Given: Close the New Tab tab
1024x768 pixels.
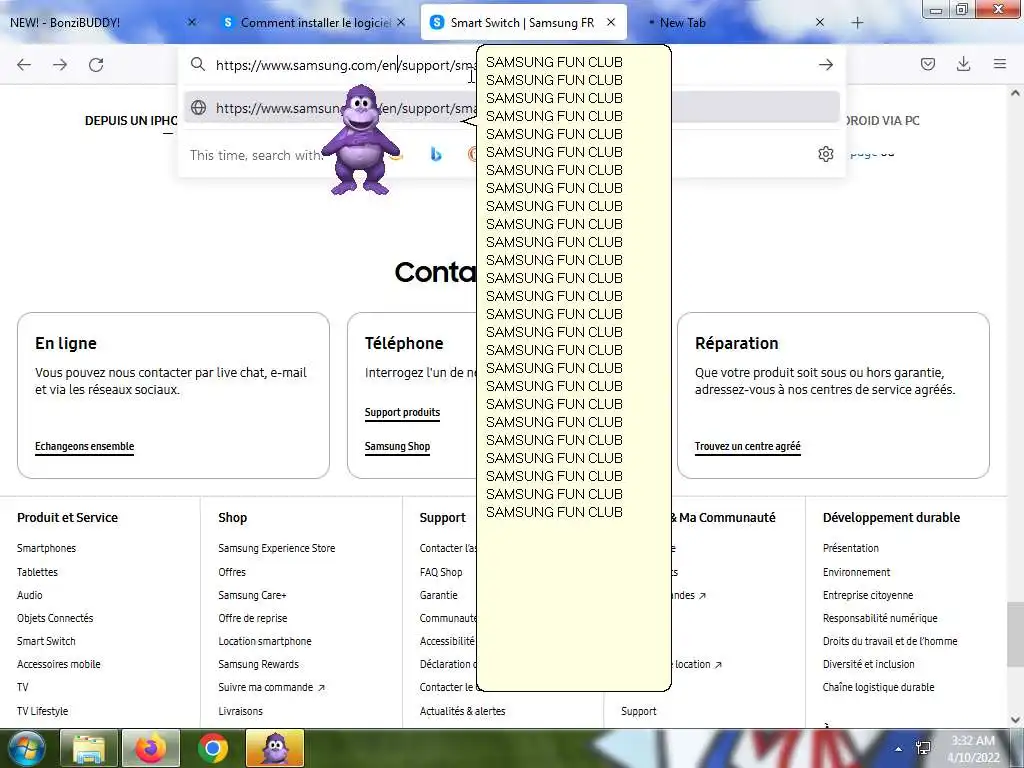Looking at the screenshot, I should (x=820, y=22).
